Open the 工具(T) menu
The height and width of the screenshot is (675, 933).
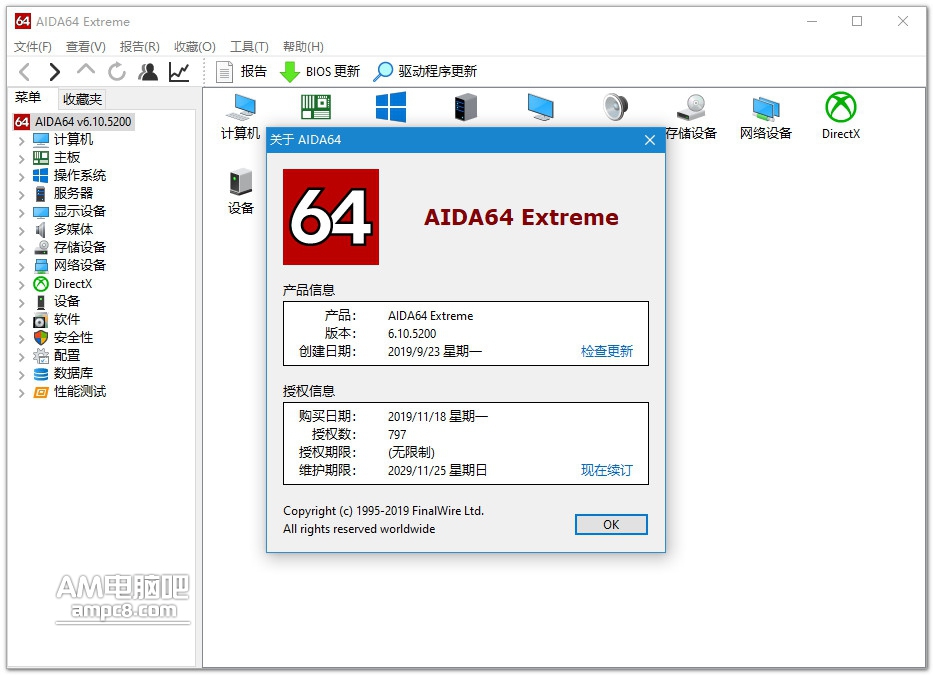(x=249, y=46)
